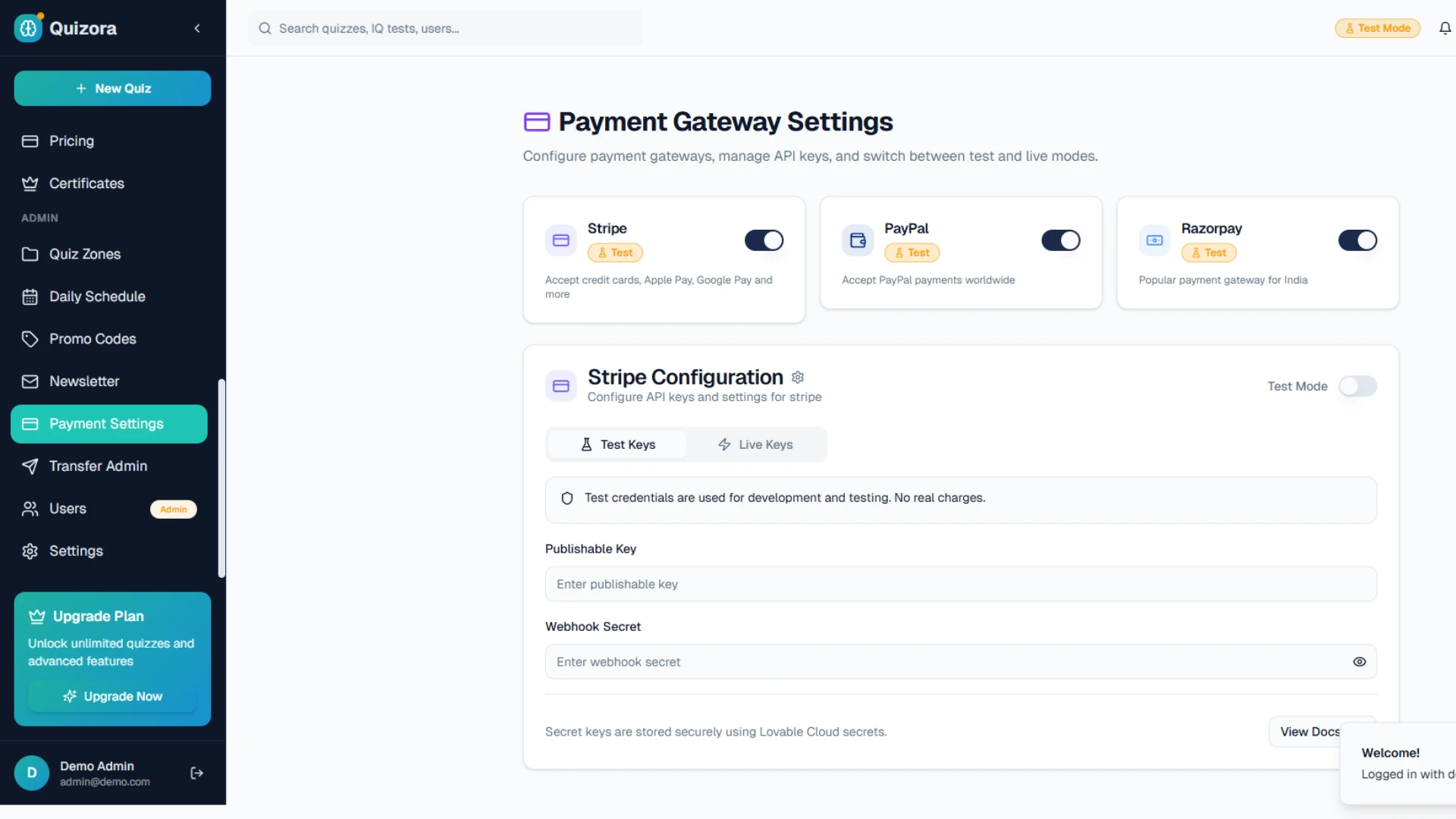Screen dimensions: 1456x819
Task: Click the Users people icon
Action: (30, 509)
